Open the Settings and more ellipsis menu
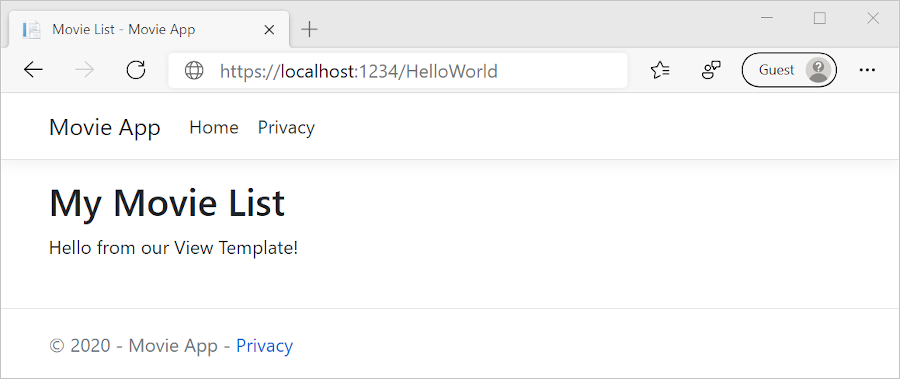Viewport: 900px width, 379px height. point(867,70)
